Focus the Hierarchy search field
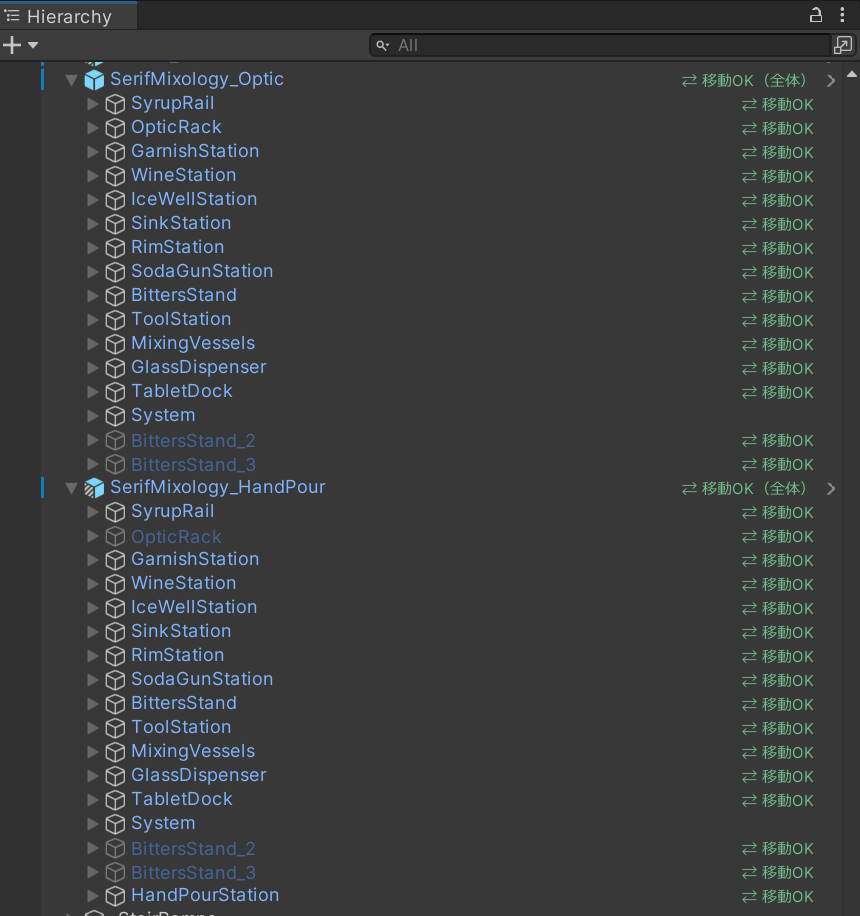The height and width of the screenshot is (916, 860). pyautogui.click(x=600, y=45)
